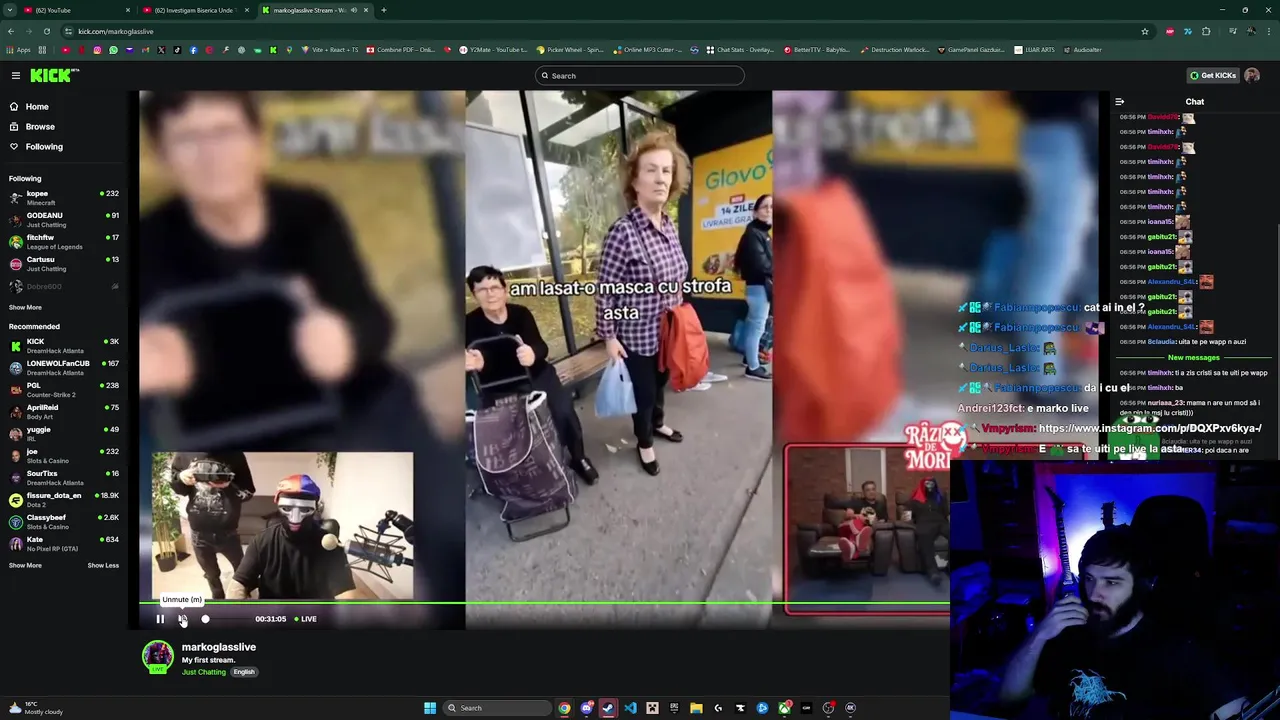The image size is (1280, 720).
Task: Open yuggie IRL channel
Action: 64,434
